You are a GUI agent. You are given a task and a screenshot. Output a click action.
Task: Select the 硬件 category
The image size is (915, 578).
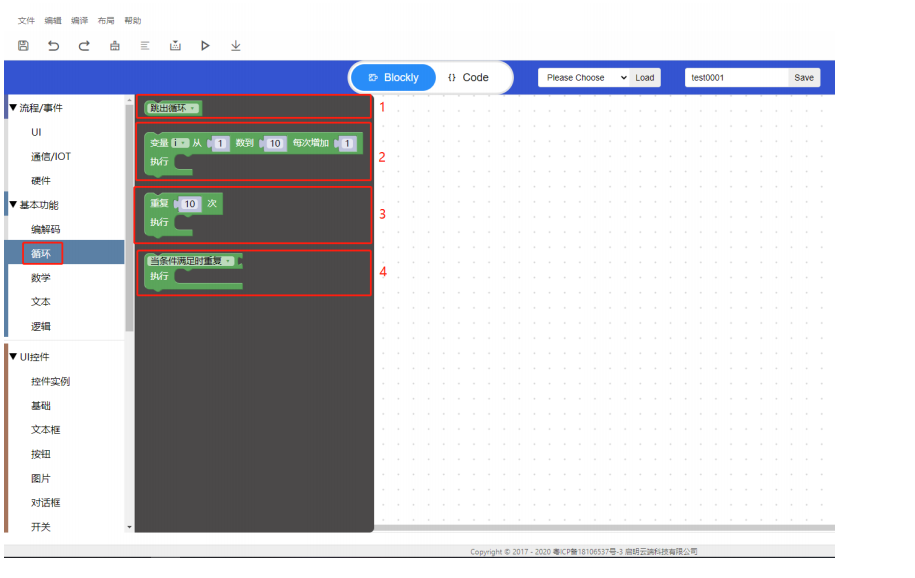pyautogui.click(x=41, y=181)
